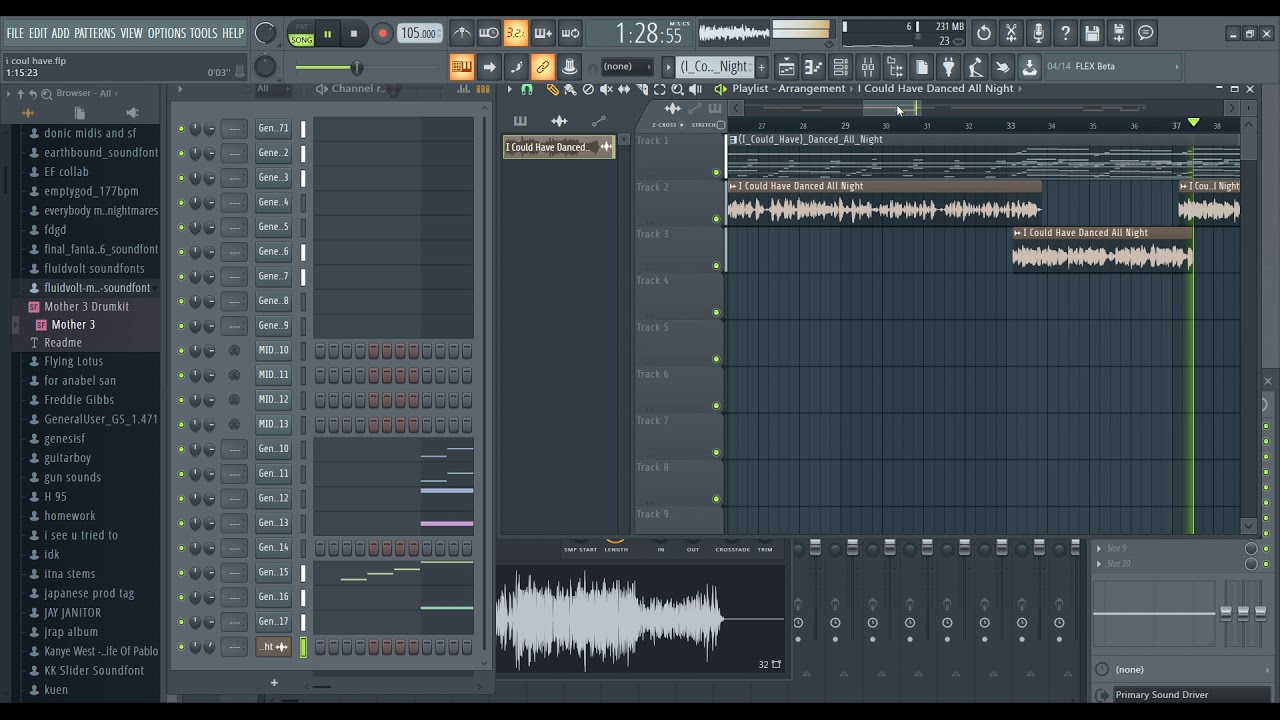The height and width of the screenshot is (720, 1280).
Task: Enable playlist magnet snap icon
Action: pyautogui.click(x=527, y=89)
